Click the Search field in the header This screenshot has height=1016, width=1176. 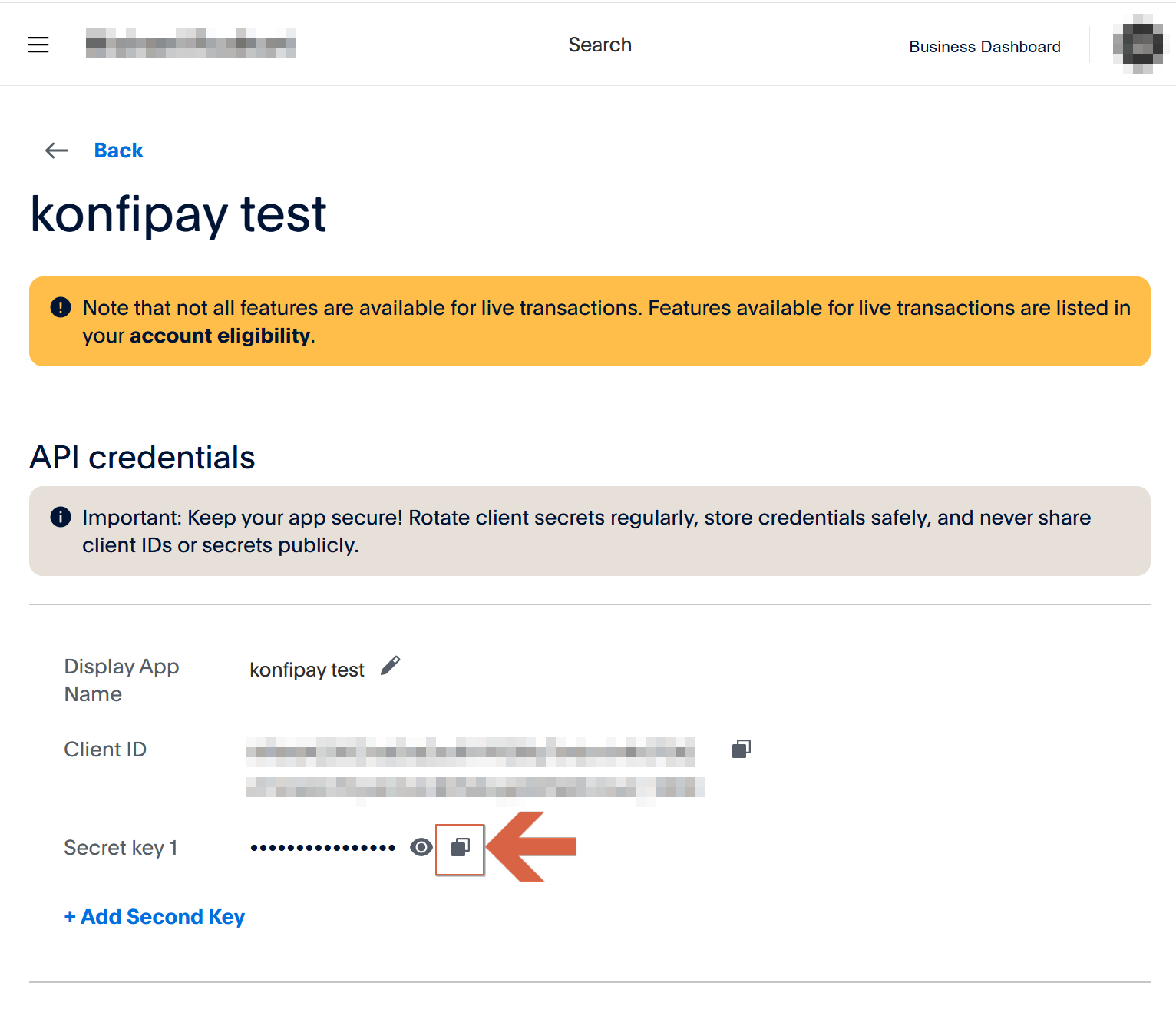point(600,45)
